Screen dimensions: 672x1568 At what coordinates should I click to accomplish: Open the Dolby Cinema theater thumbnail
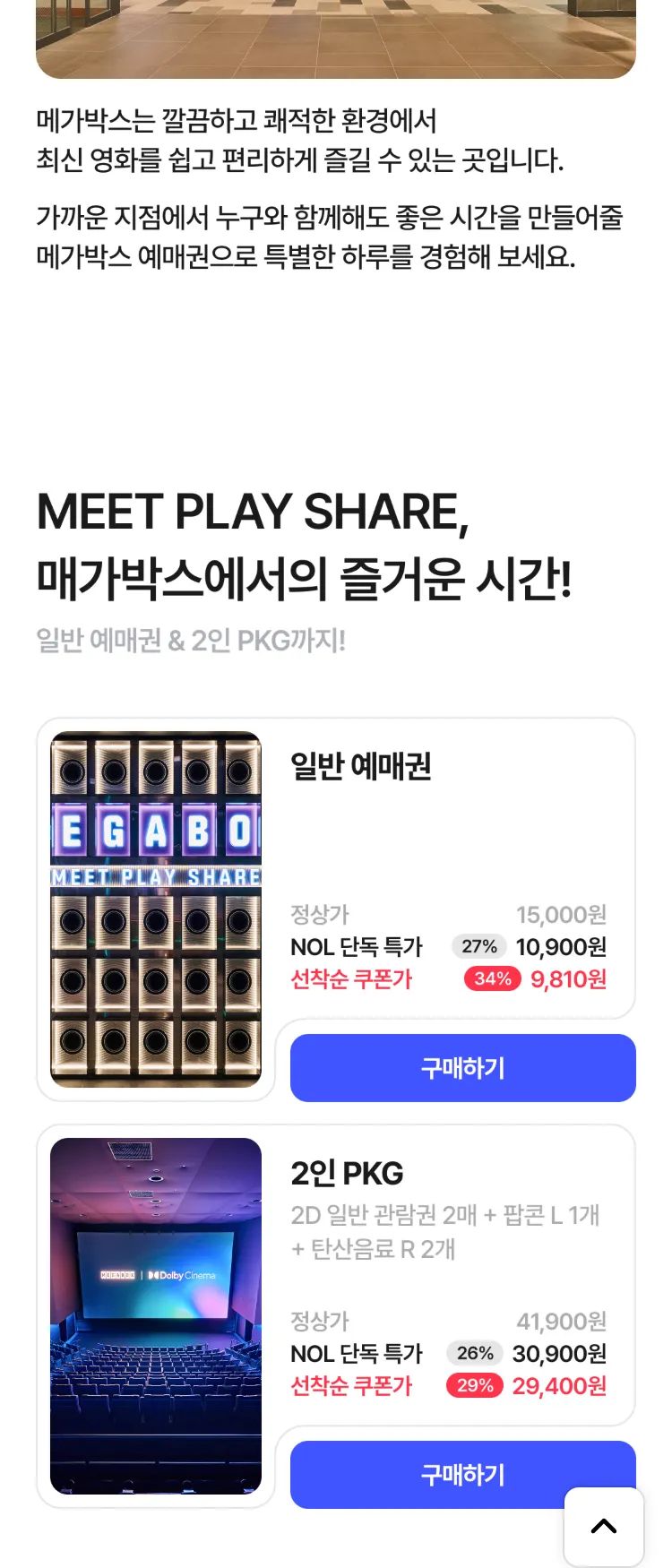156,1316
